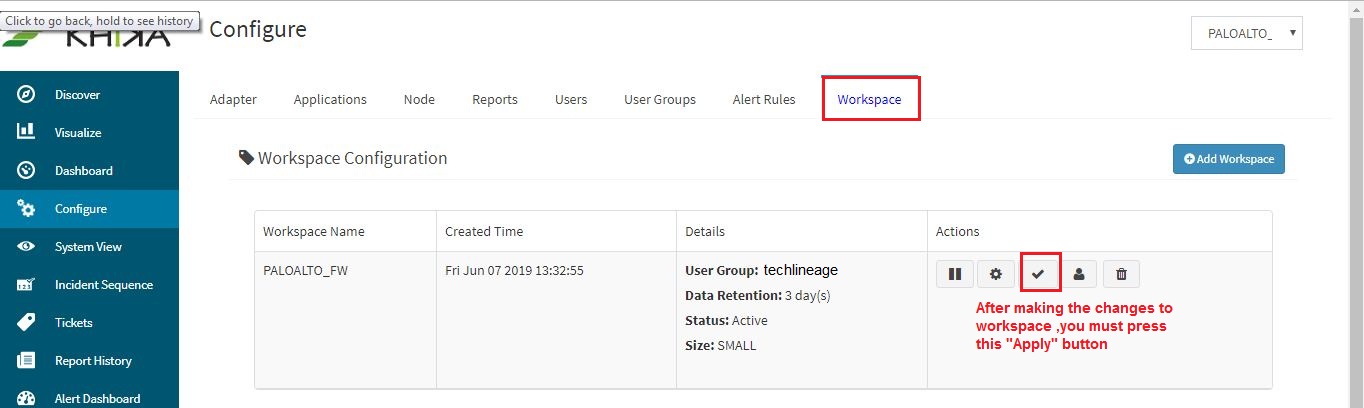The width and height of the screenshot is (1364, 408).
Task: Pause the PALOALTO_FW workspace
Action: [x=955, y=273]
